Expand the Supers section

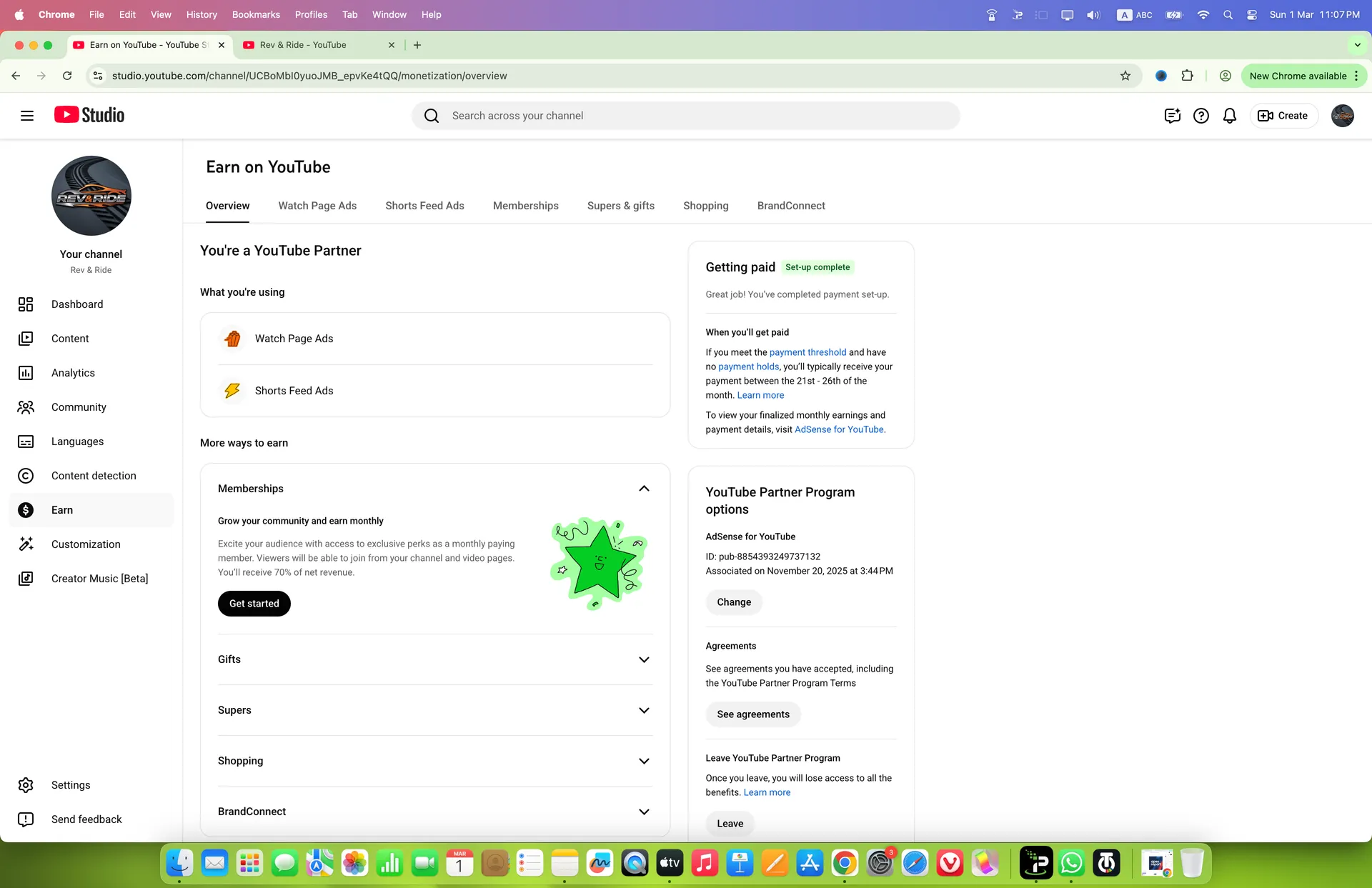pos(644,710)
